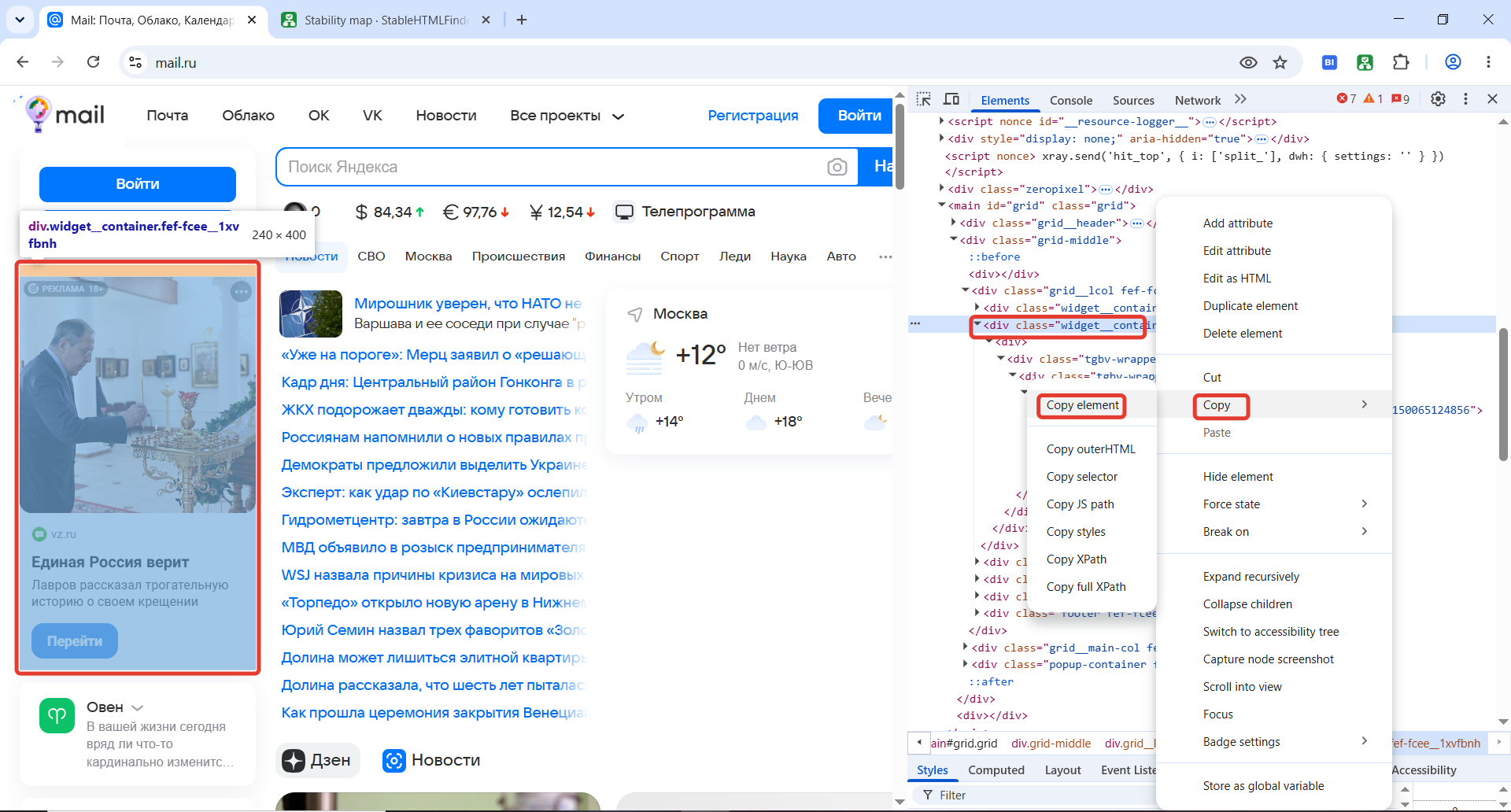Expand the Все проекты dropdown
The height and width of the screenshot is (812, 1511).
point(567,116)
